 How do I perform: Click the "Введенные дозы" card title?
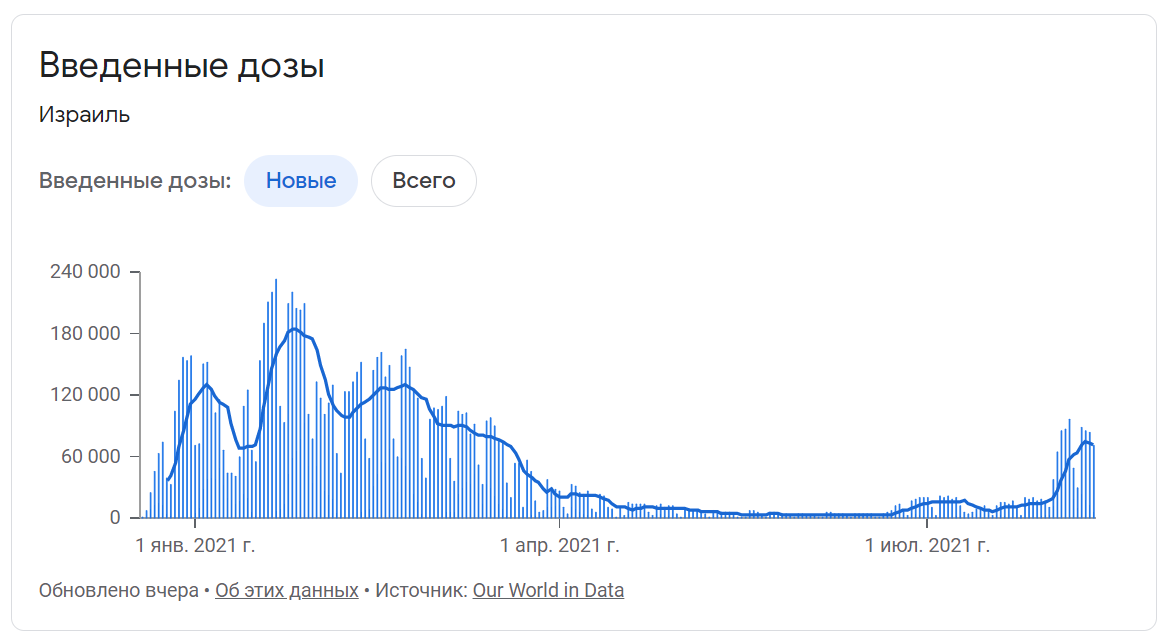(x=182, y=65)
